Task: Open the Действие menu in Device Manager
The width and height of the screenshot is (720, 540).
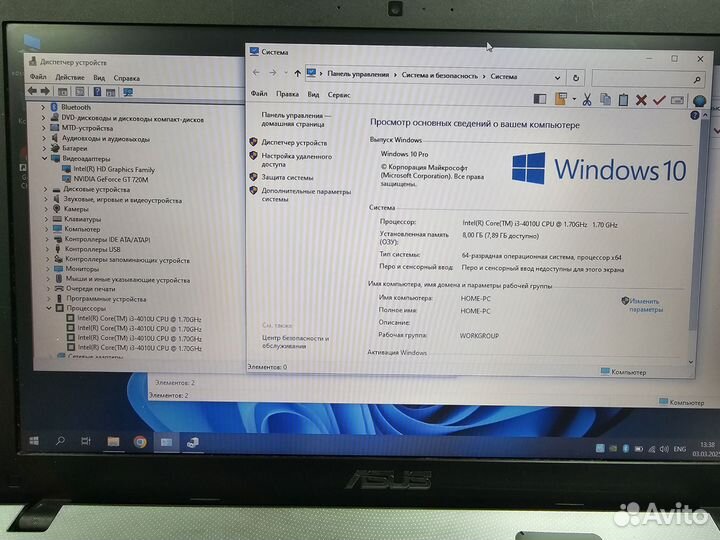Action: [69, 78]
